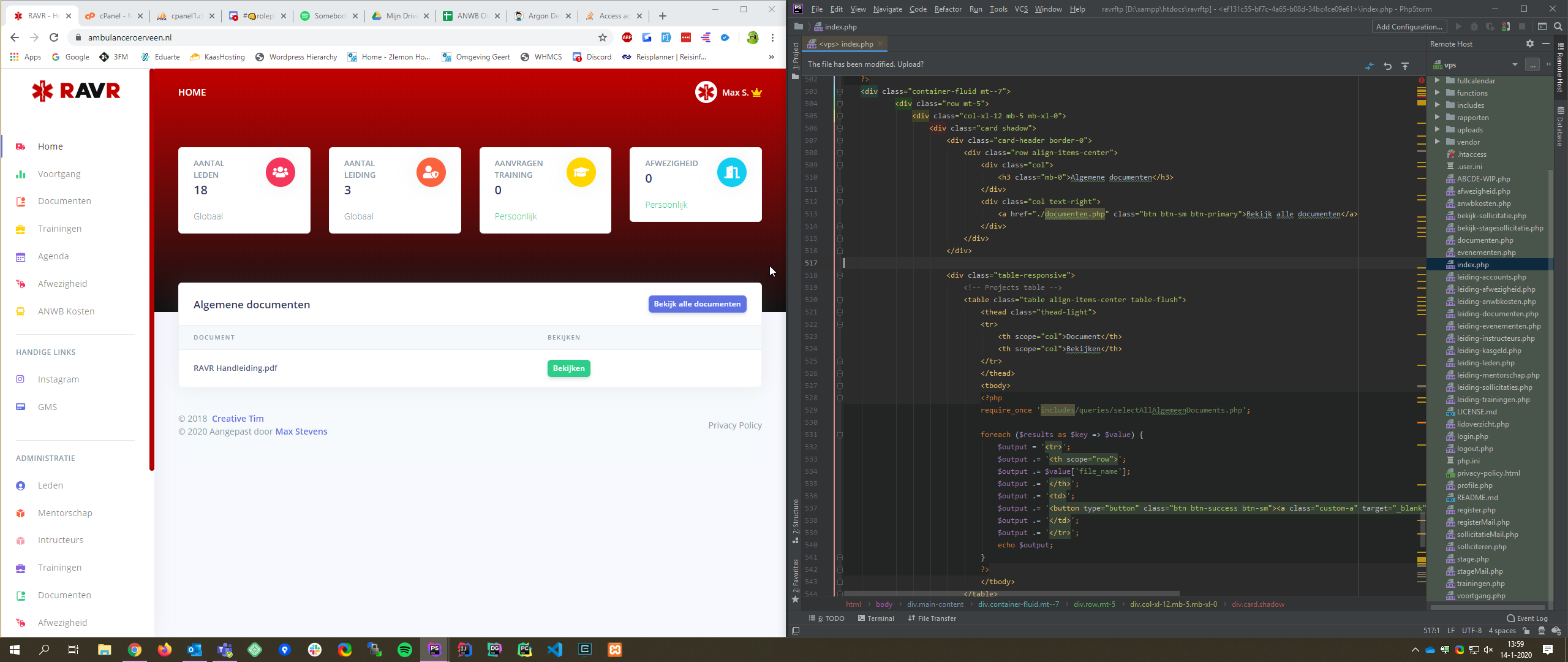Collapse the foreach block using its gutter fold marker
The width and height of the screenshot is (1568, 662).
point(840,435)
